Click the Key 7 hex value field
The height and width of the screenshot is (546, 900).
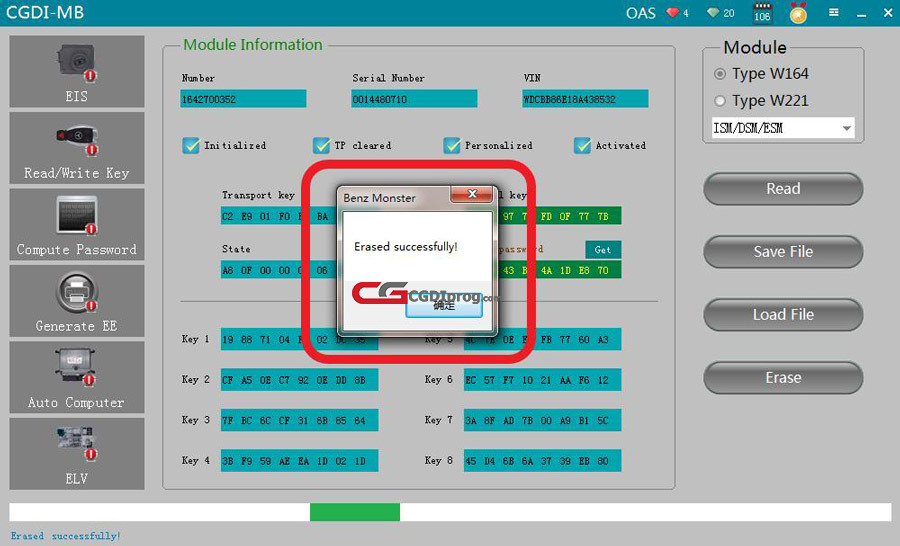point(542,420)
